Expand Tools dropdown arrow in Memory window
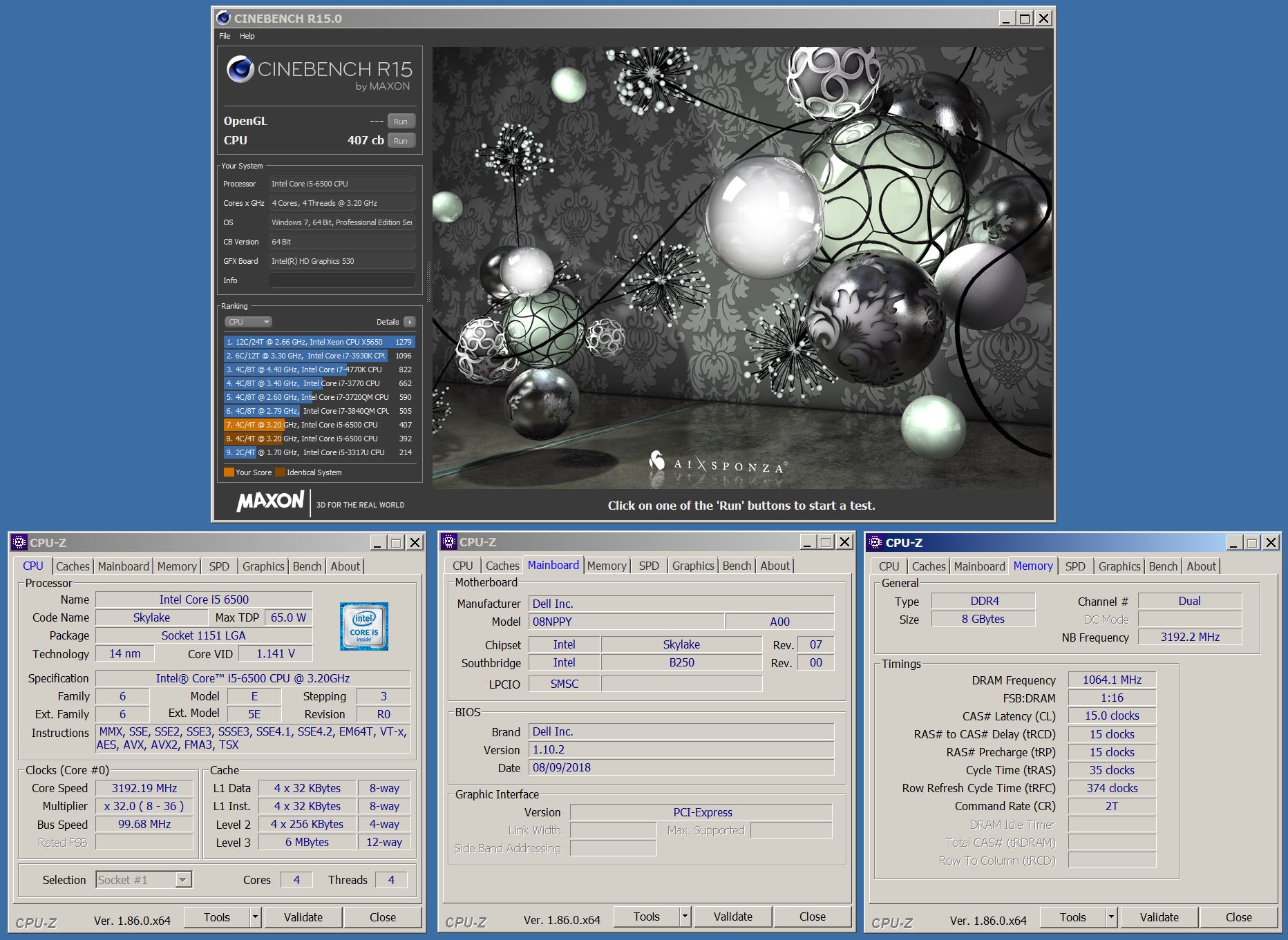The image size is (1288, 940). tap(1111, 917)
